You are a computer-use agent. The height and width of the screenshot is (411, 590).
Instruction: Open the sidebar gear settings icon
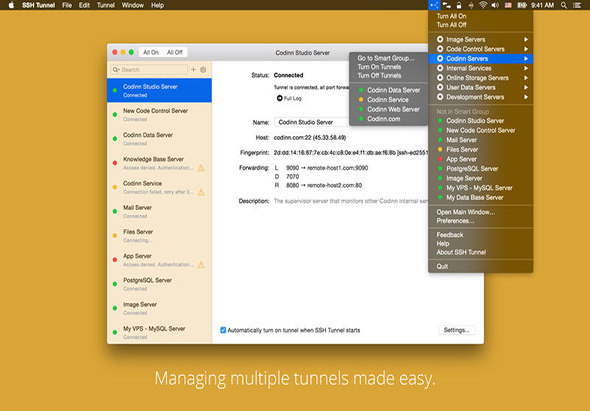203,70
